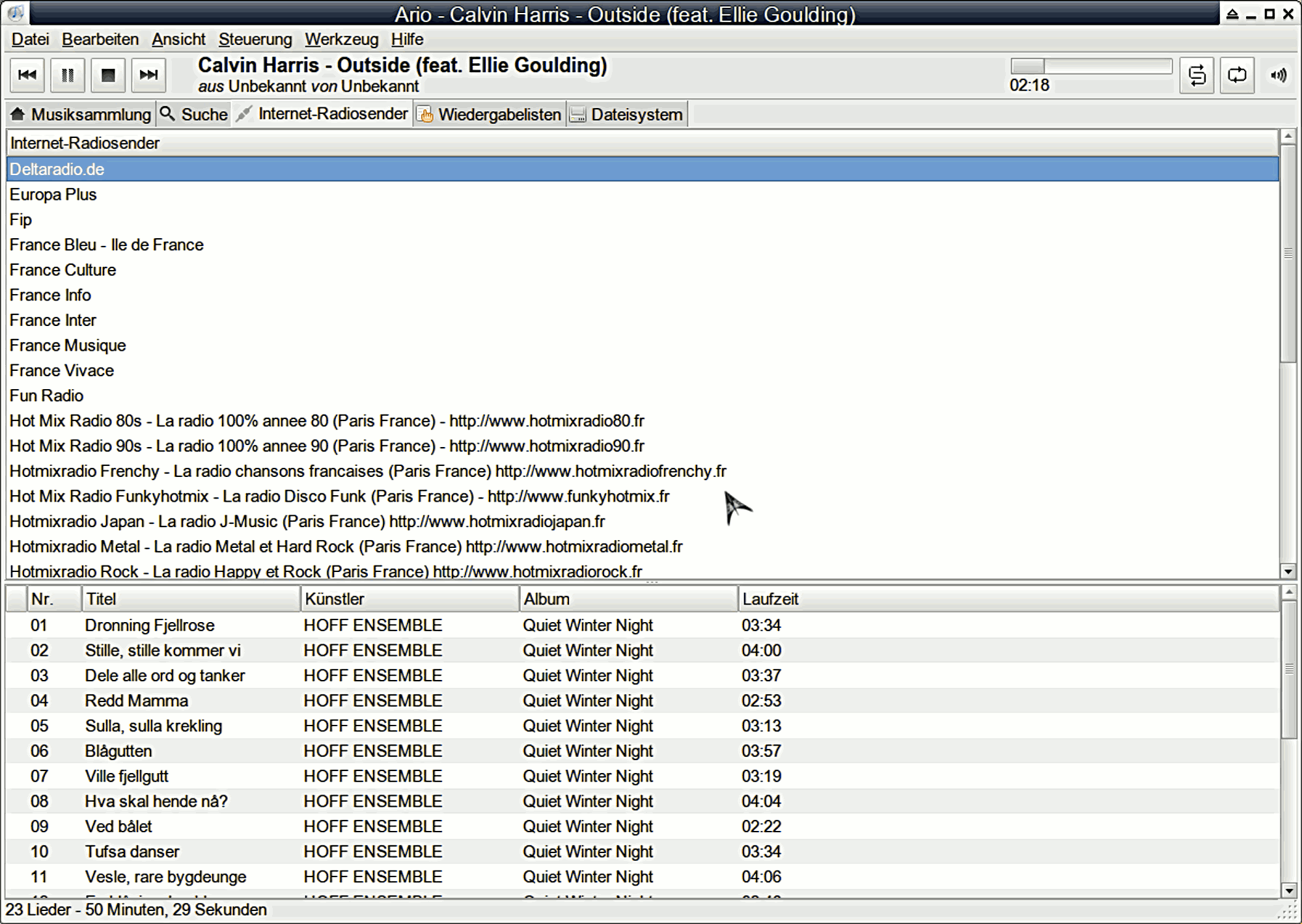Viewport: 1302px width, 924px height.
Task: Select track Sulla, sulla krekling
Action: 642,726
